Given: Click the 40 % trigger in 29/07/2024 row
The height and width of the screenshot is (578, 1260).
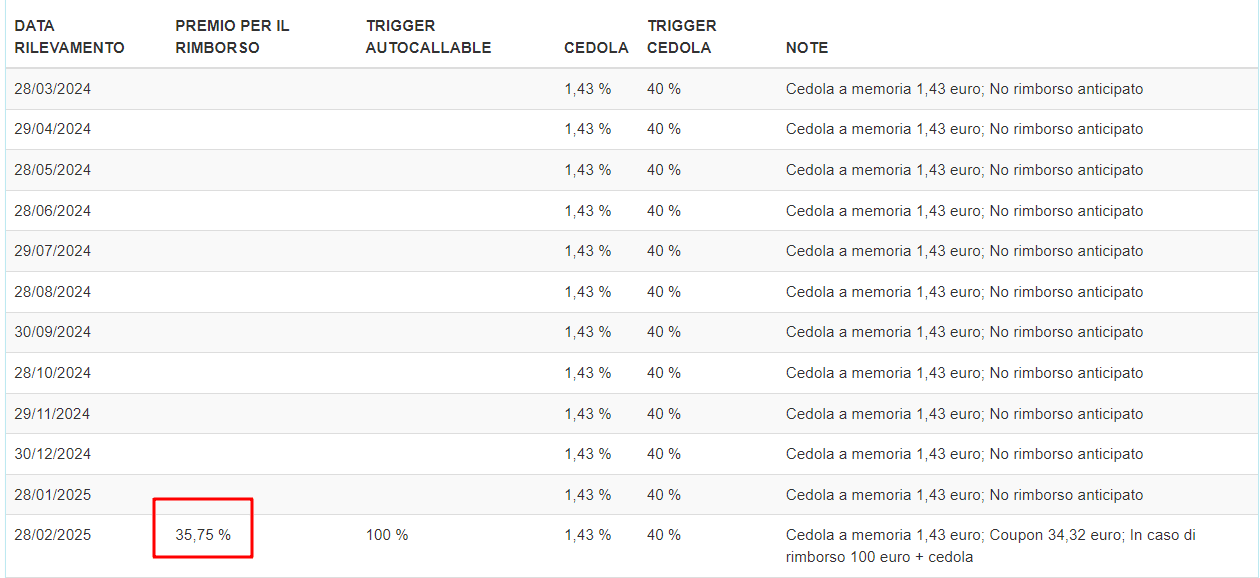Looking at the screenshot, I should click(663, 251).
